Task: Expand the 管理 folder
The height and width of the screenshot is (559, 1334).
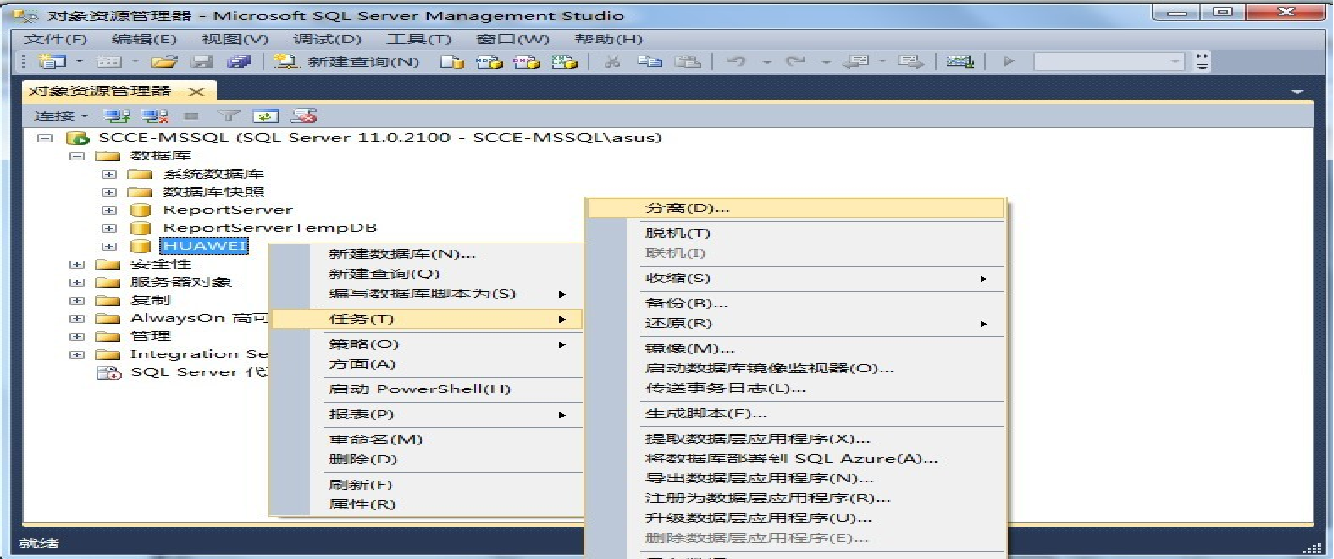Action: pyautogui.click(x=76, y=336)
